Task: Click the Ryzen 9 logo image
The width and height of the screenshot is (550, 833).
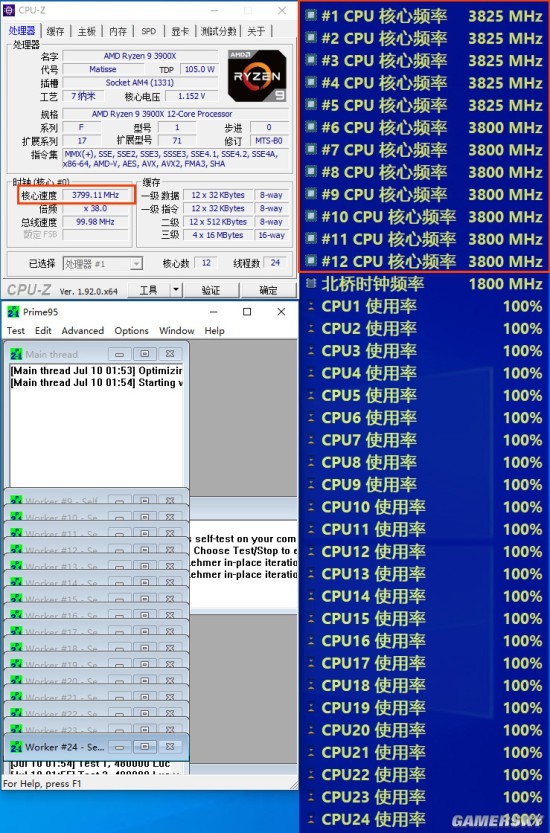Action: [x=257, y=75]
